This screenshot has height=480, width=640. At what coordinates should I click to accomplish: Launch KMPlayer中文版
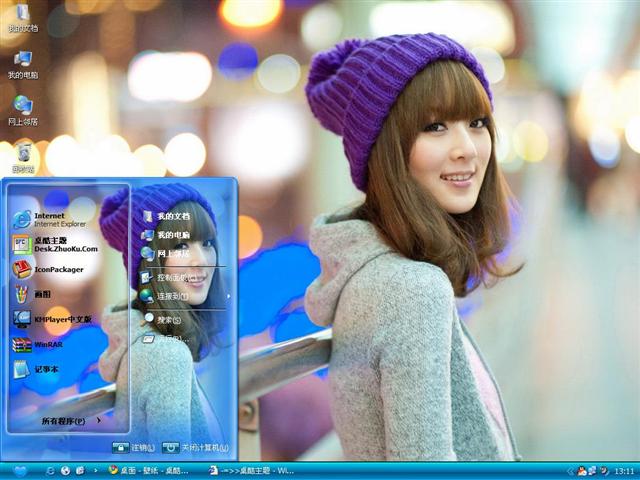point(52,319)
